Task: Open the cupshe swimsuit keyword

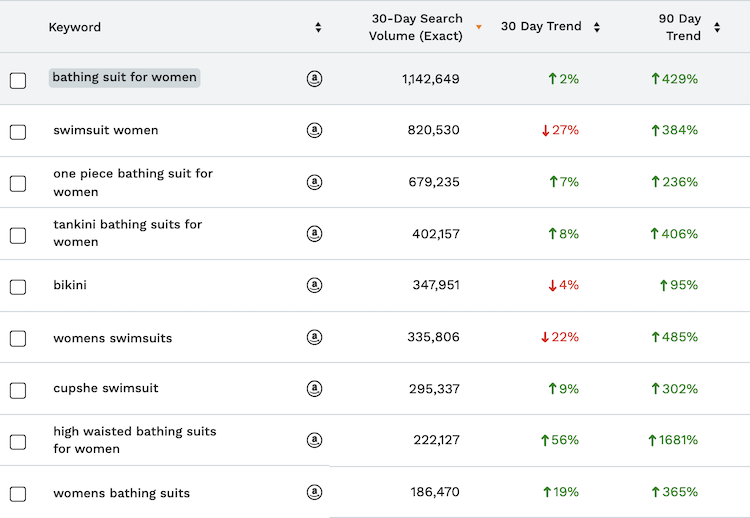Action: (105, 388)
